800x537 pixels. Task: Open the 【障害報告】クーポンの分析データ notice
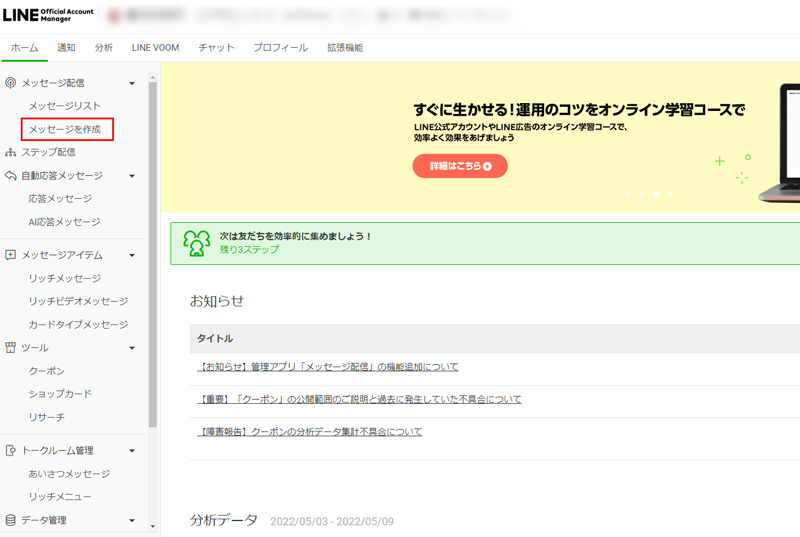[310, 431]
